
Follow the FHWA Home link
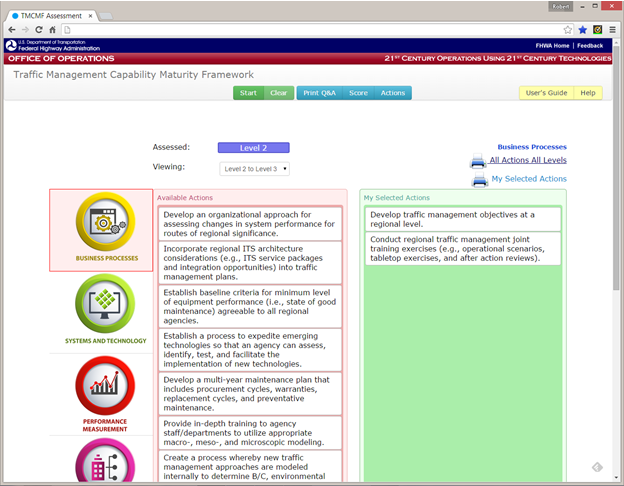click(553, 45)
